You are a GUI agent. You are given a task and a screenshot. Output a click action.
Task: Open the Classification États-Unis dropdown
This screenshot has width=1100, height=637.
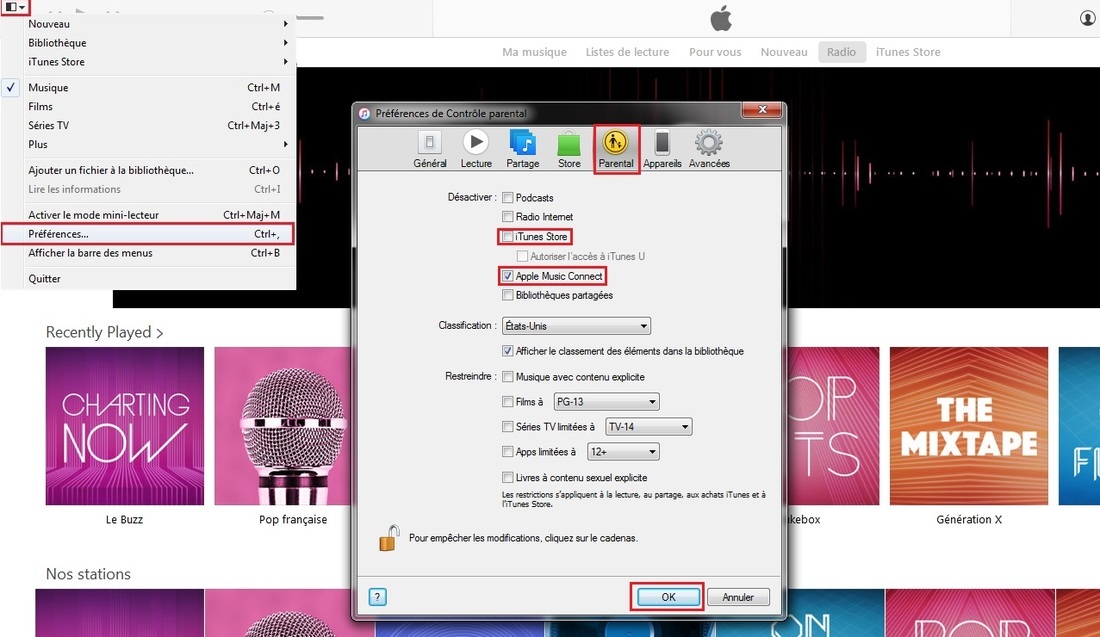pos(577,326)
